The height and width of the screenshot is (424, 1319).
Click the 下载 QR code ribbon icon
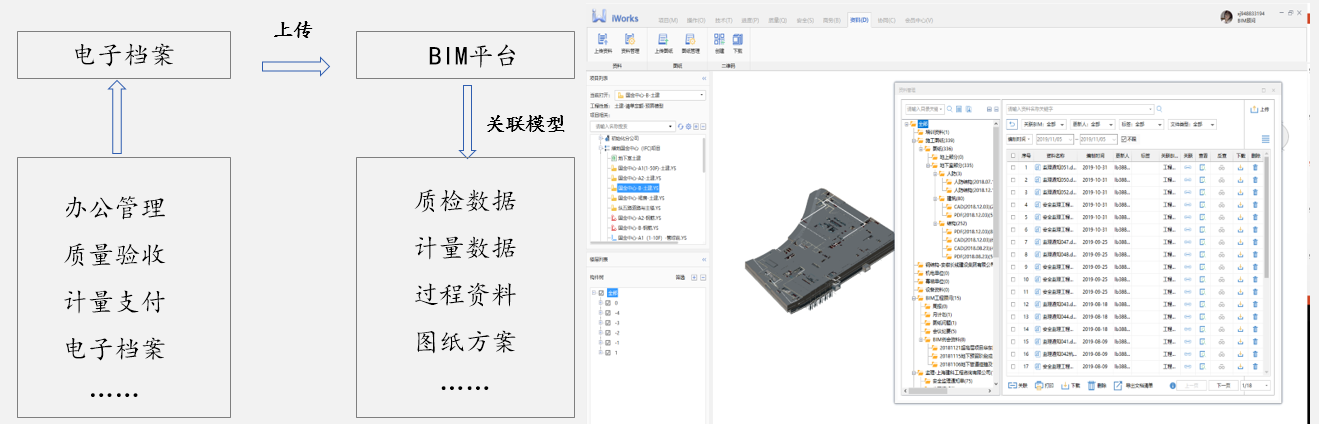point(738,42)
